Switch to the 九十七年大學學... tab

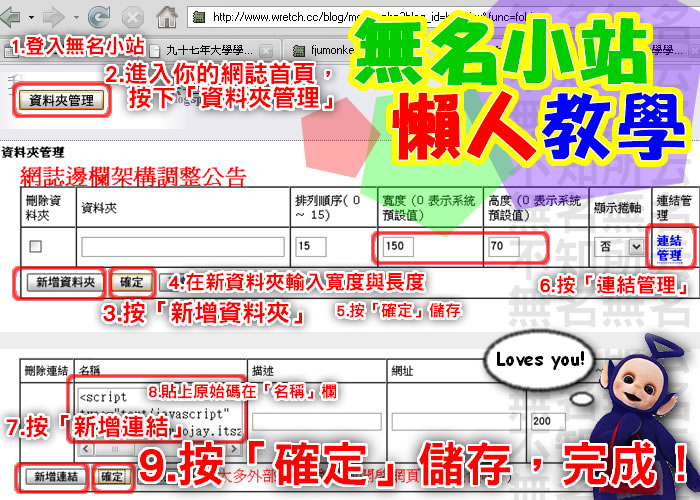point(210,50)
